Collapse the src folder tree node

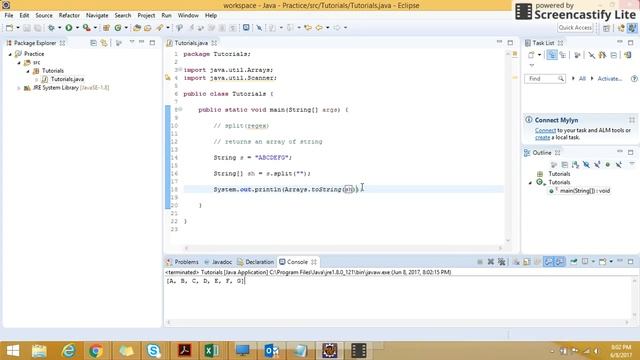tap(19, 62)
